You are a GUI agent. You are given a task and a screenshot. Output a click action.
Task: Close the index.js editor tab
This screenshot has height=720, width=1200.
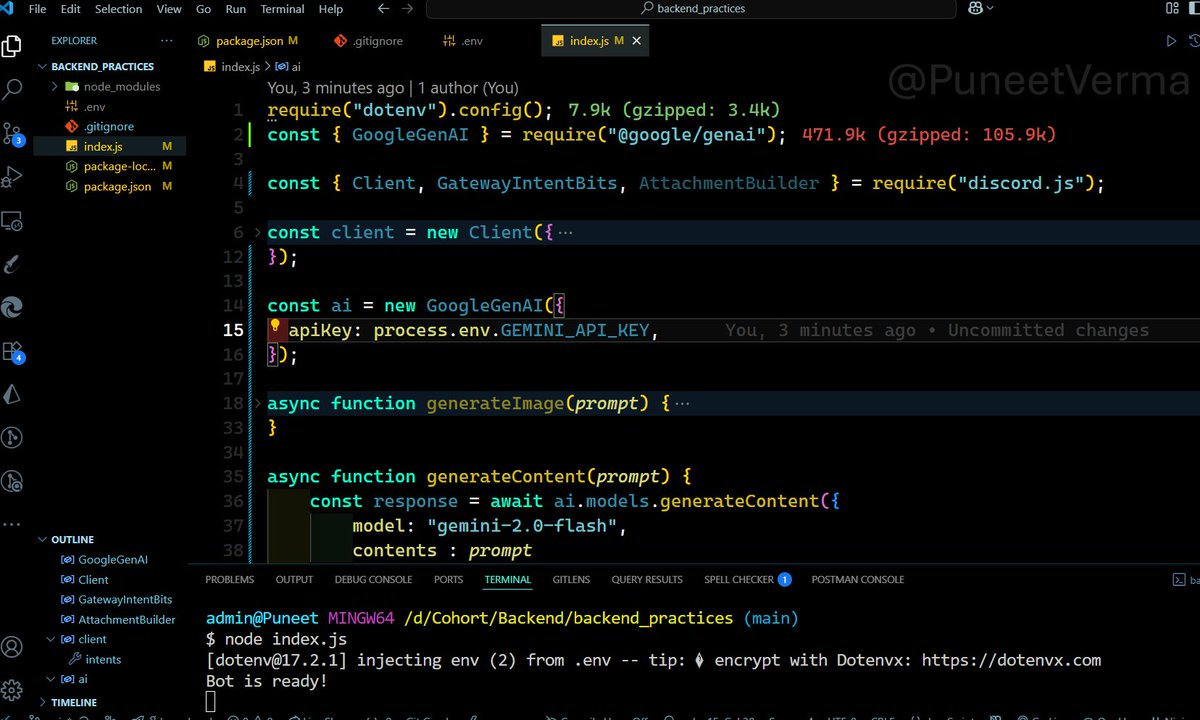tap(637, 41)
